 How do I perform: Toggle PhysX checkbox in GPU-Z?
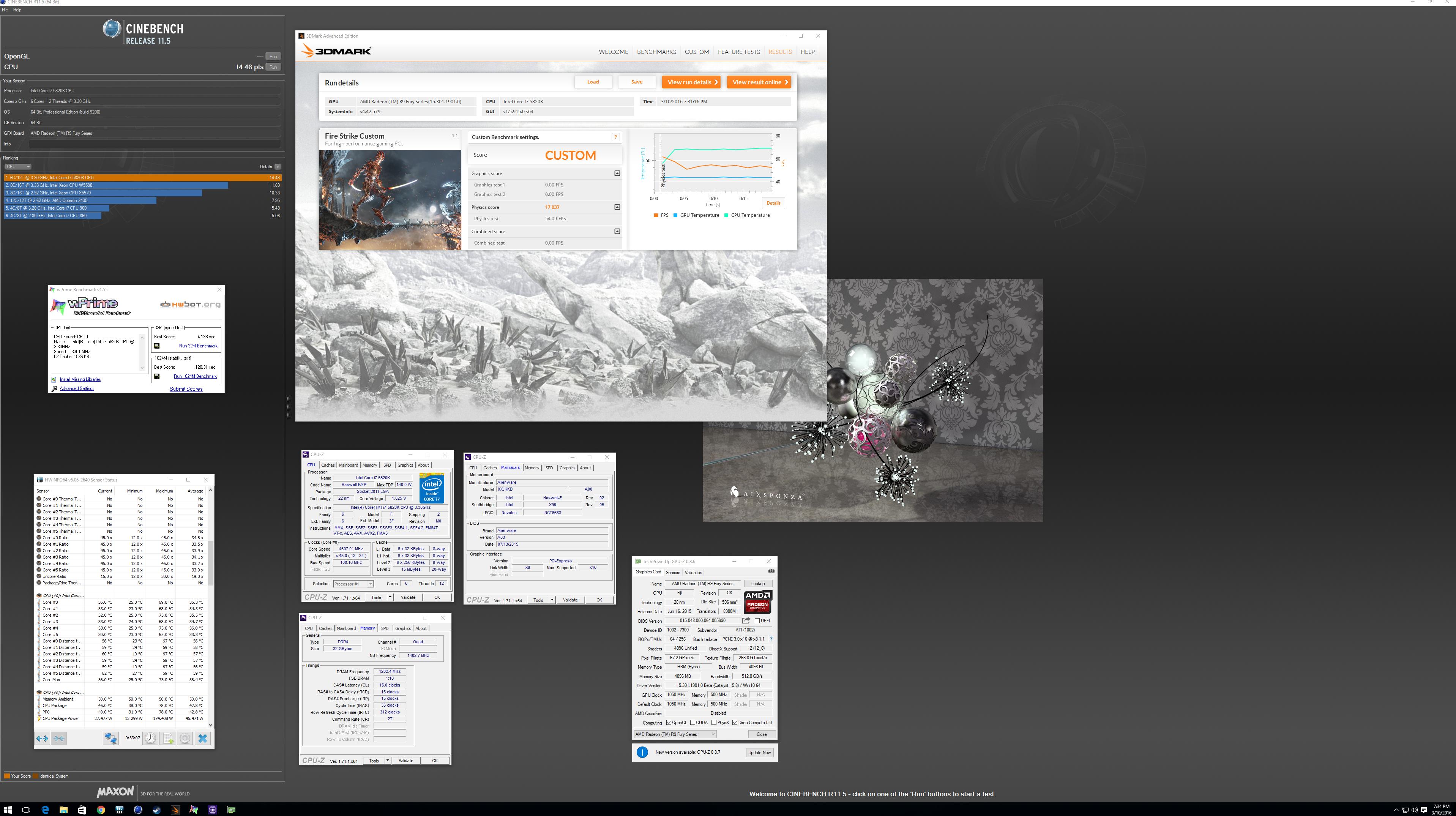tap(714, 723)
